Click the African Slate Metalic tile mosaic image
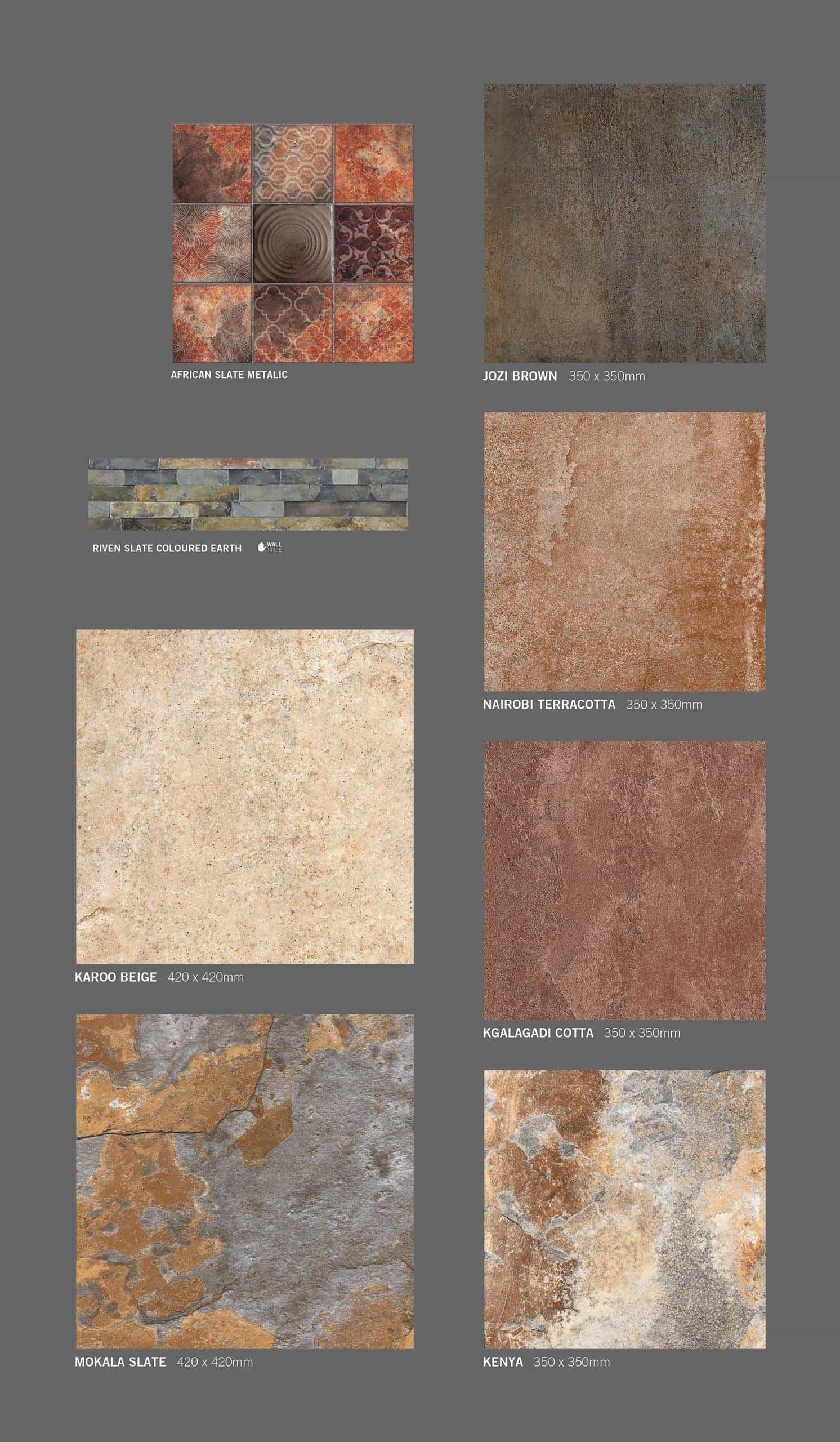Viewport: 840px width, 1442px height. [293, 243]
